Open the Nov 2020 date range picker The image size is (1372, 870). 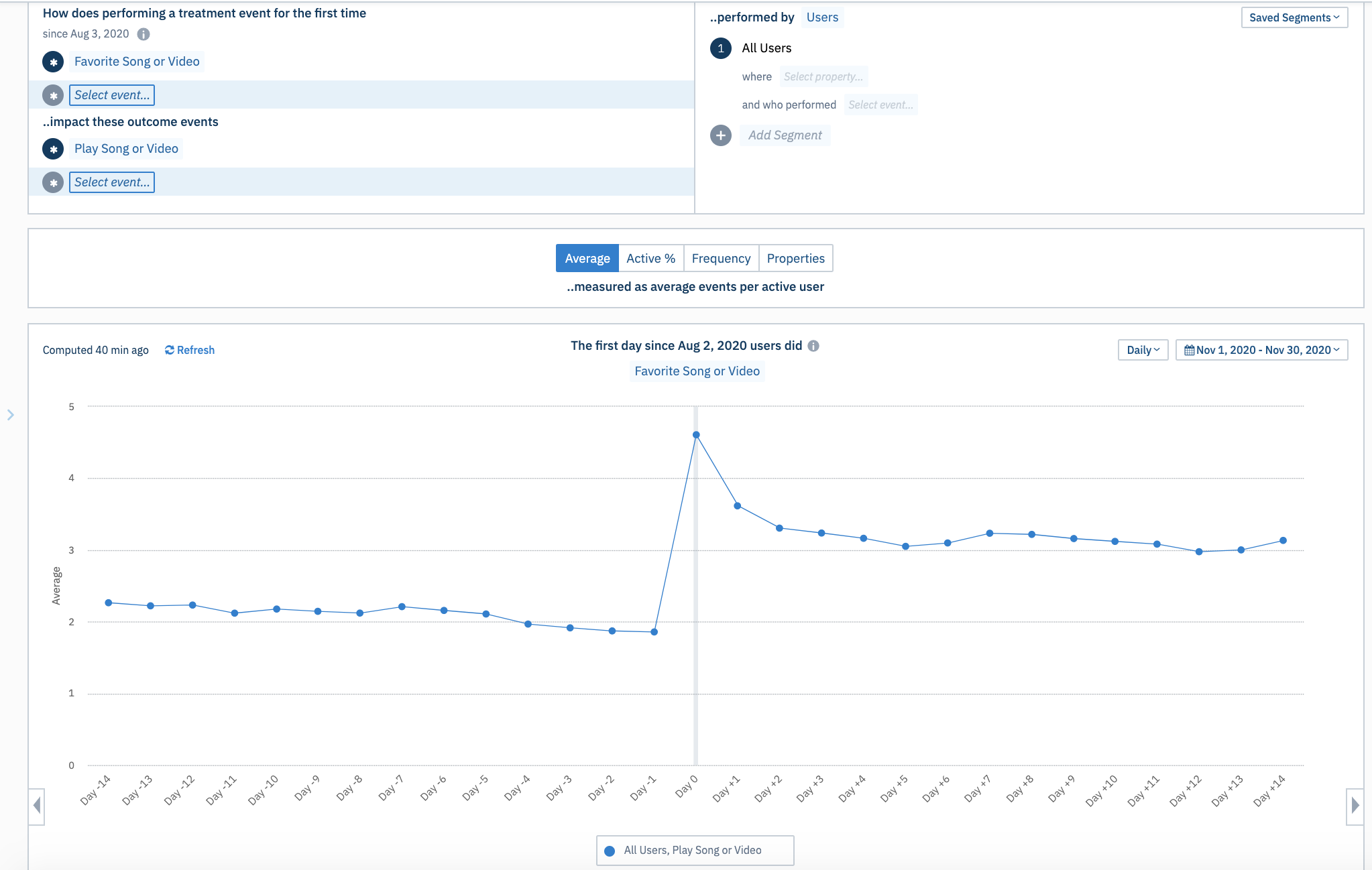coord(1261,350)
